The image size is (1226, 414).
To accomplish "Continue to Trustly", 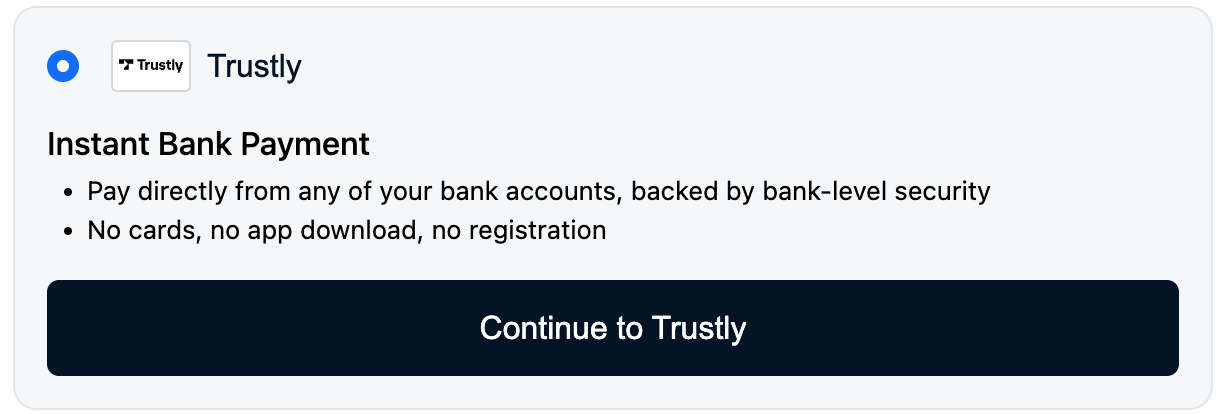I will 613,328.
